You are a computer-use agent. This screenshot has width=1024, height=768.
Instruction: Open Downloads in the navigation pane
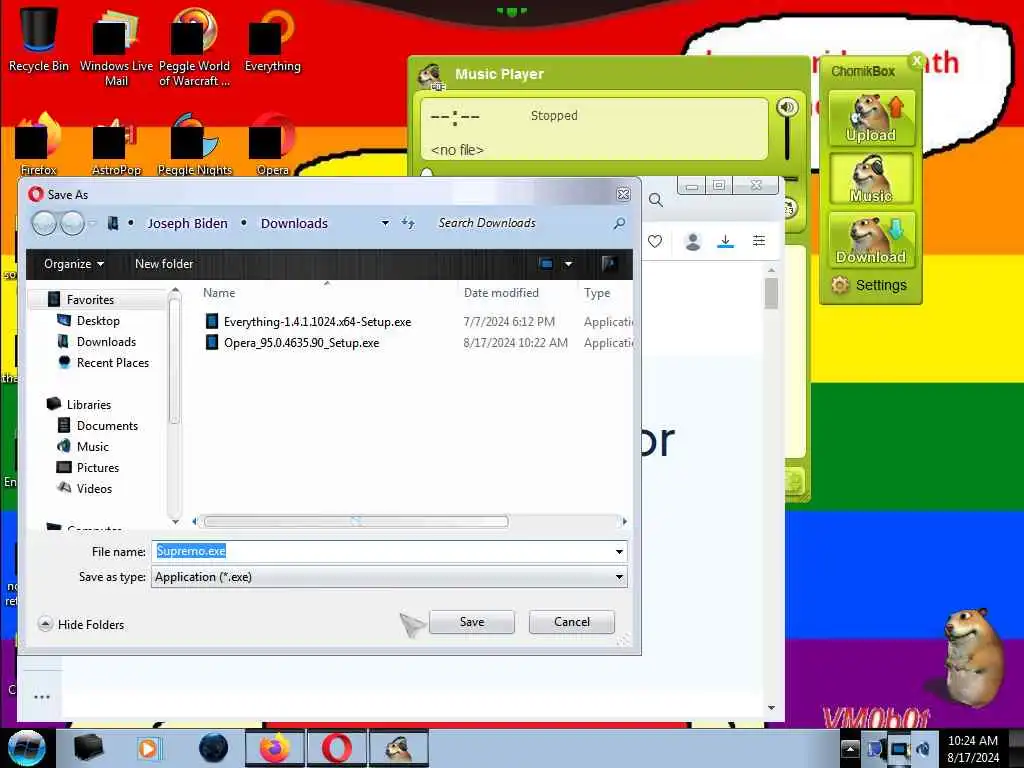coord(106,342)
